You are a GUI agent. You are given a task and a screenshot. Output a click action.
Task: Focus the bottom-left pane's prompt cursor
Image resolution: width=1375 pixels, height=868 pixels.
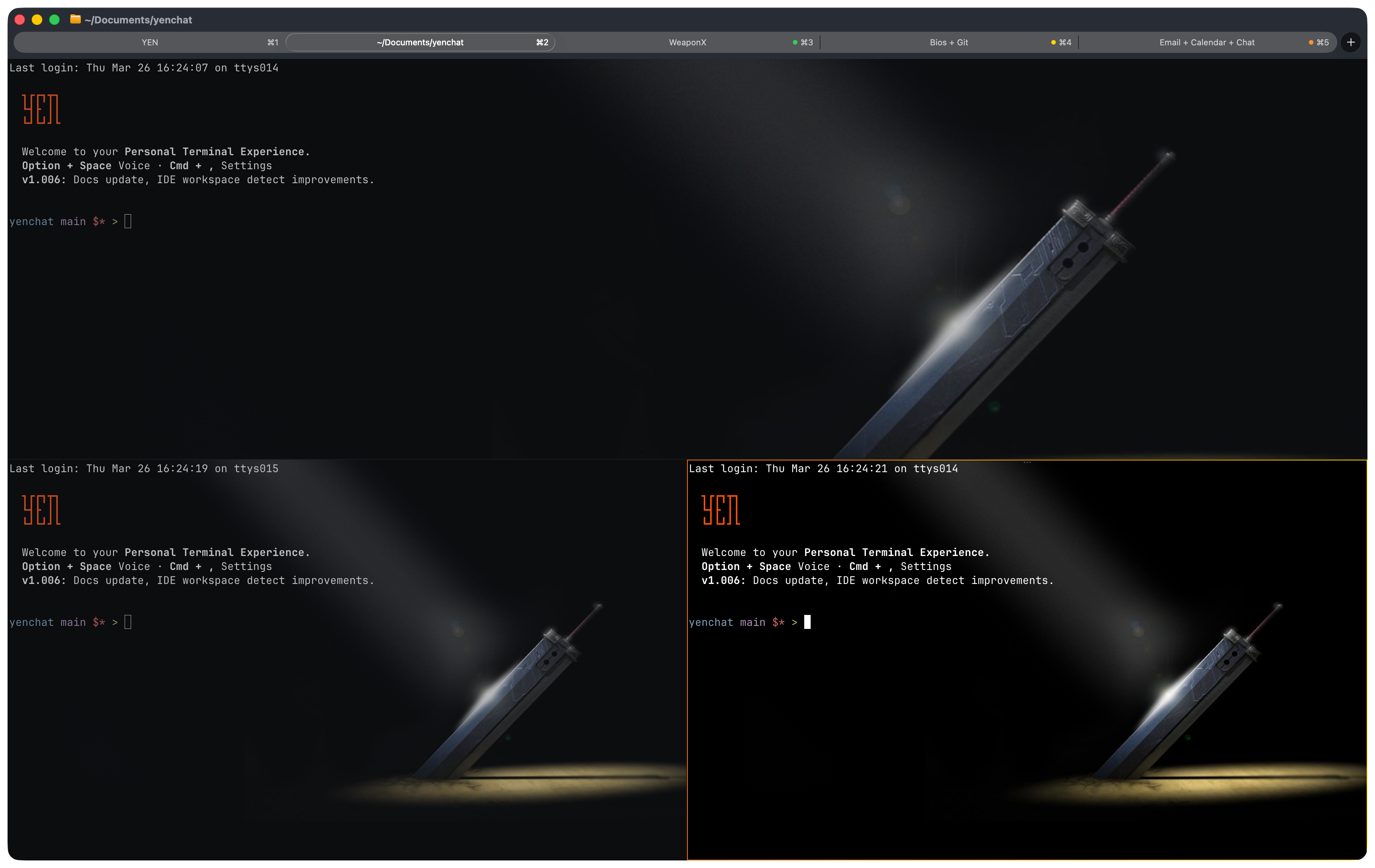pyautogui.click(x=128, y=622)
